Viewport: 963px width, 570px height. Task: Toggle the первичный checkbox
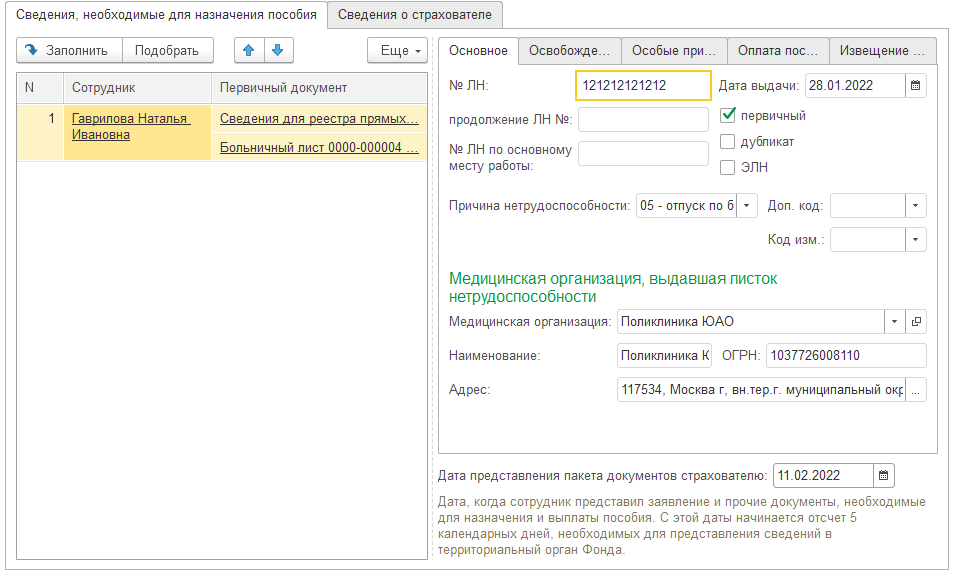coord(728,115)
